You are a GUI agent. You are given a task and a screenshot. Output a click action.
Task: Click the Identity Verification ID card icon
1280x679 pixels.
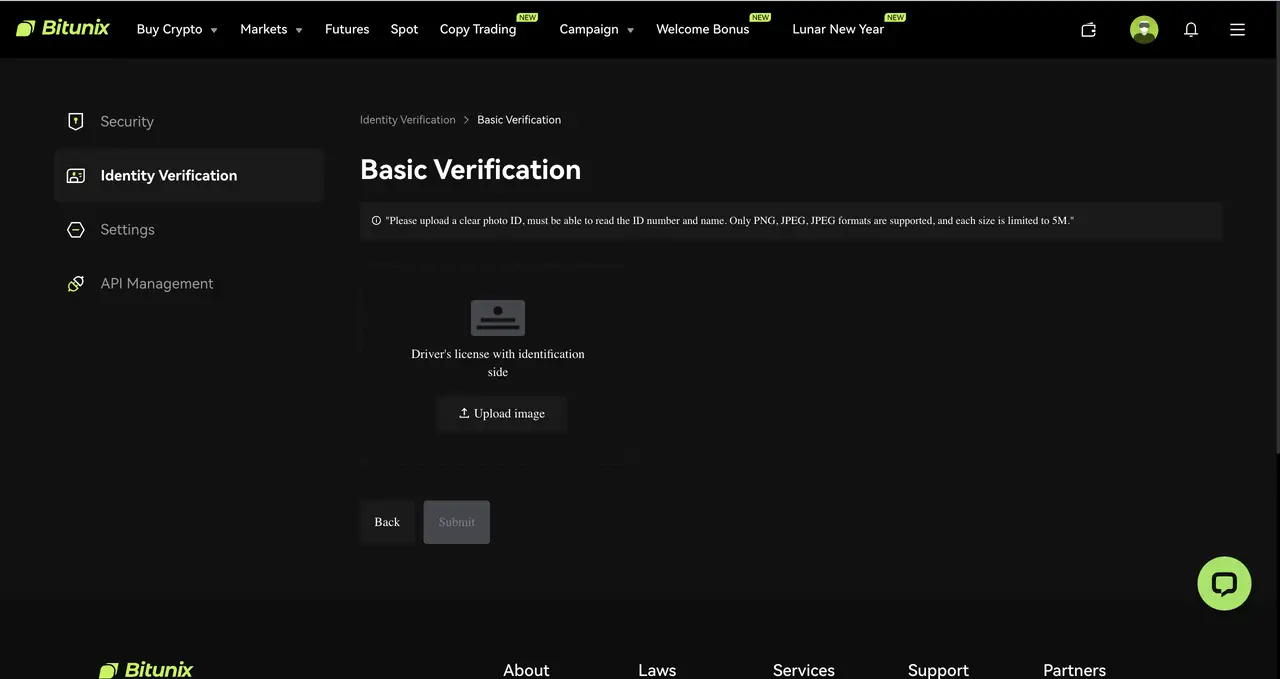tap(75, 175)
